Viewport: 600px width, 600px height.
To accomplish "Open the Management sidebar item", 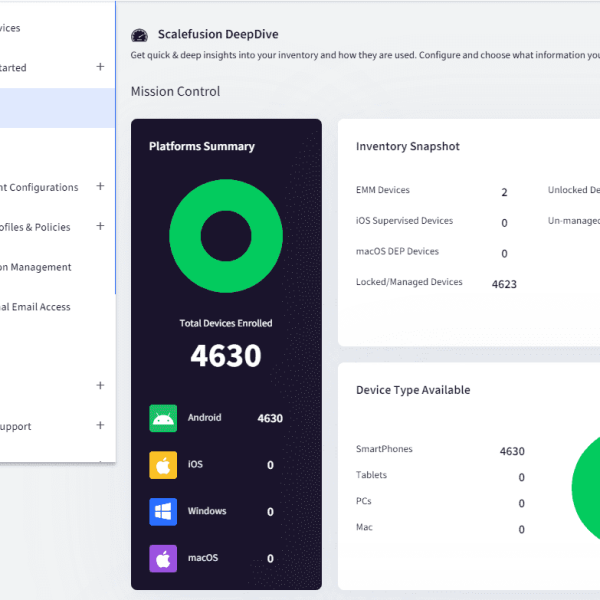I will (36, 267).
